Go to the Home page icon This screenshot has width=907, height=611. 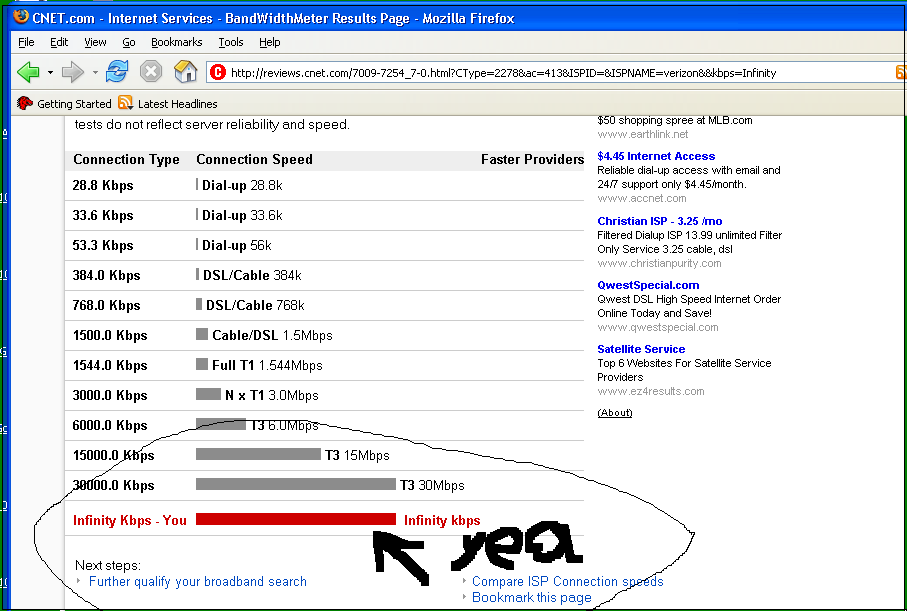pyautogui.click(x=185, y=72)
